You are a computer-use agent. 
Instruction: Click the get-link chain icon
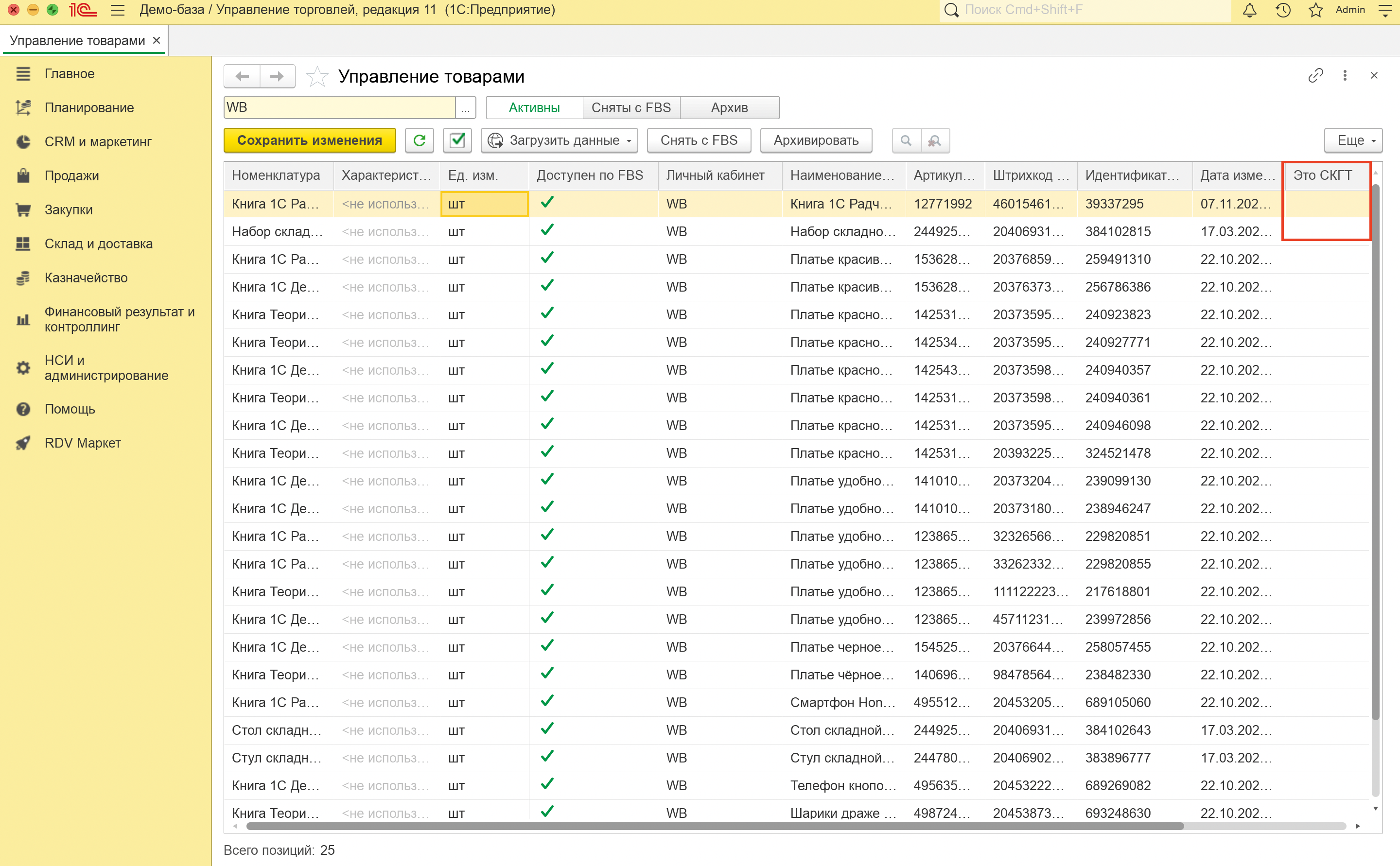(1315, 76)
